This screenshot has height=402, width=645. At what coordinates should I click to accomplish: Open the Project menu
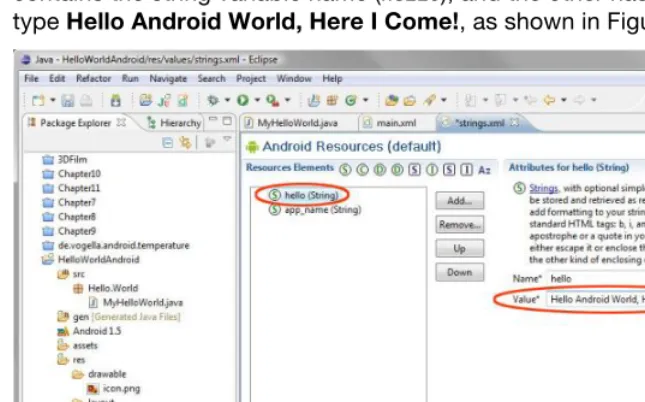click(x=251, y=78)
